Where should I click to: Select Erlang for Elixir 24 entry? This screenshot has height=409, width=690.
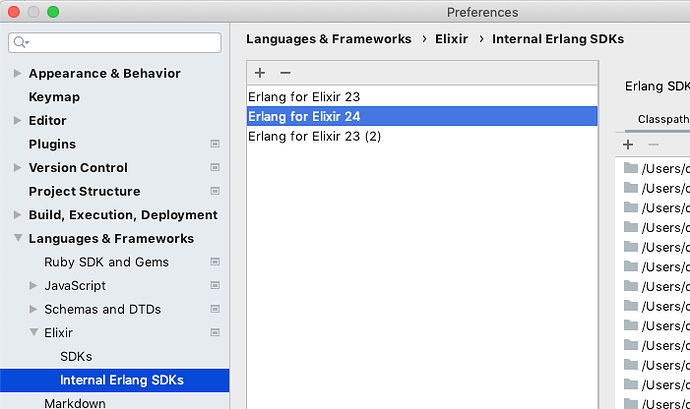pyautogui.click(x=422, y=116)
